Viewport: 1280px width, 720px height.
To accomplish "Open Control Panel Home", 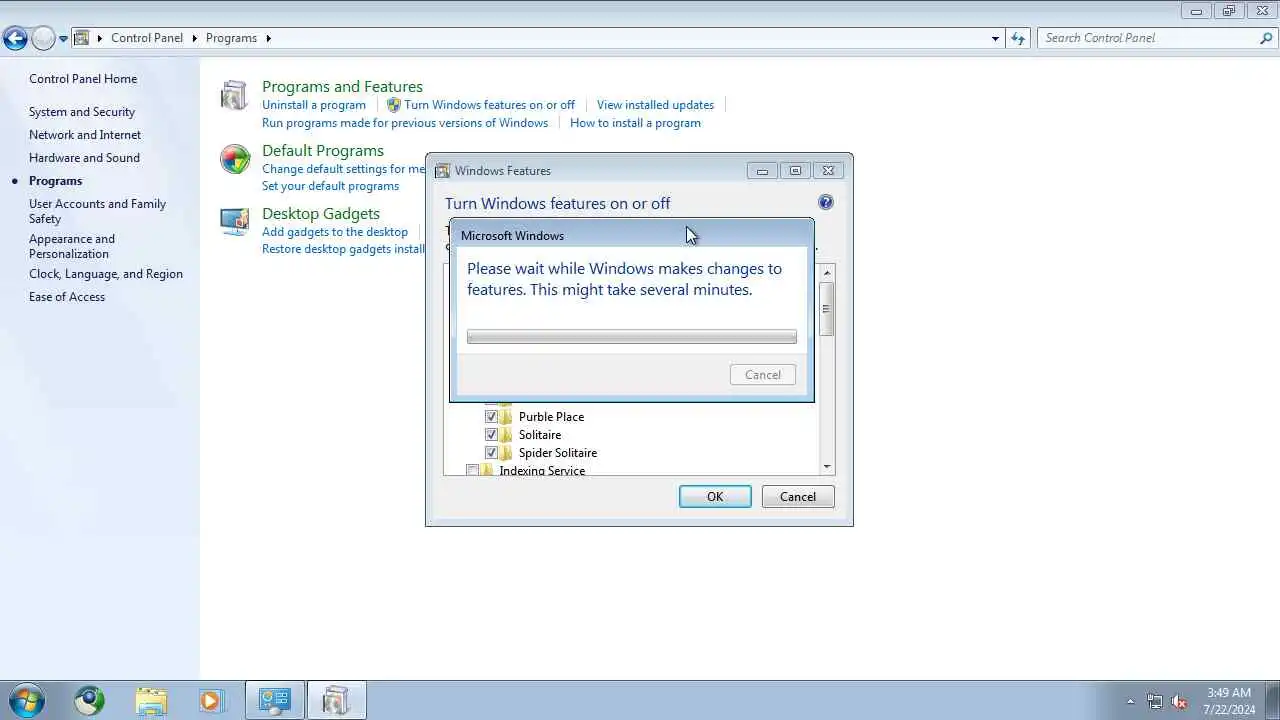I will 83,79.
